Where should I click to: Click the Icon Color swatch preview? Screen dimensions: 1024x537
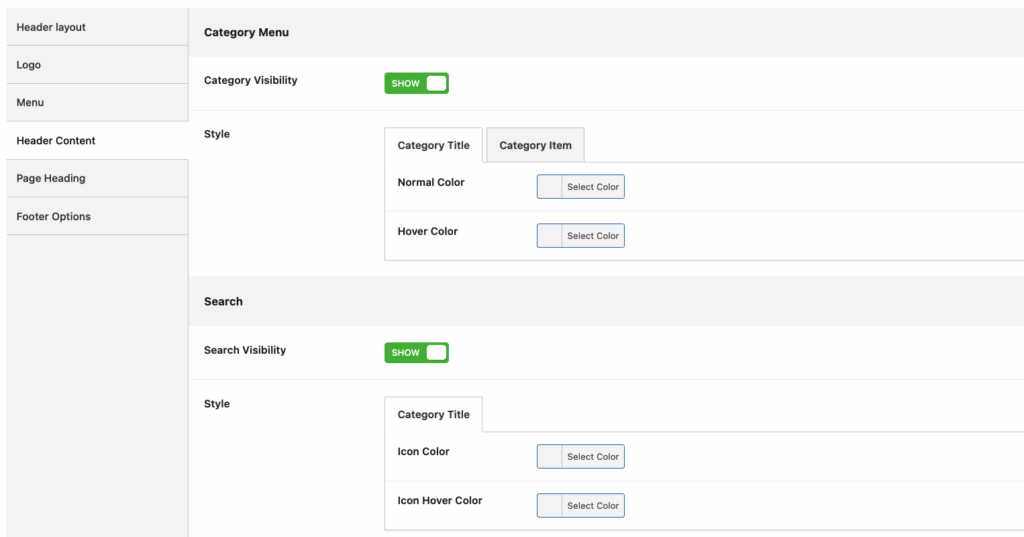pos(550,457)
